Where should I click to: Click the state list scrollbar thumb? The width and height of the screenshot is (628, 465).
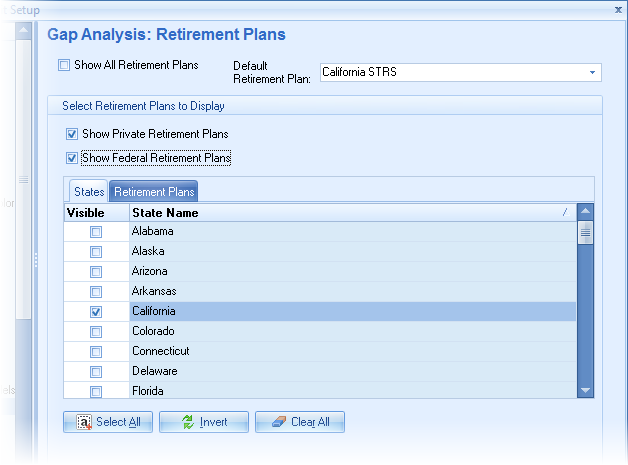coord(585,233)
